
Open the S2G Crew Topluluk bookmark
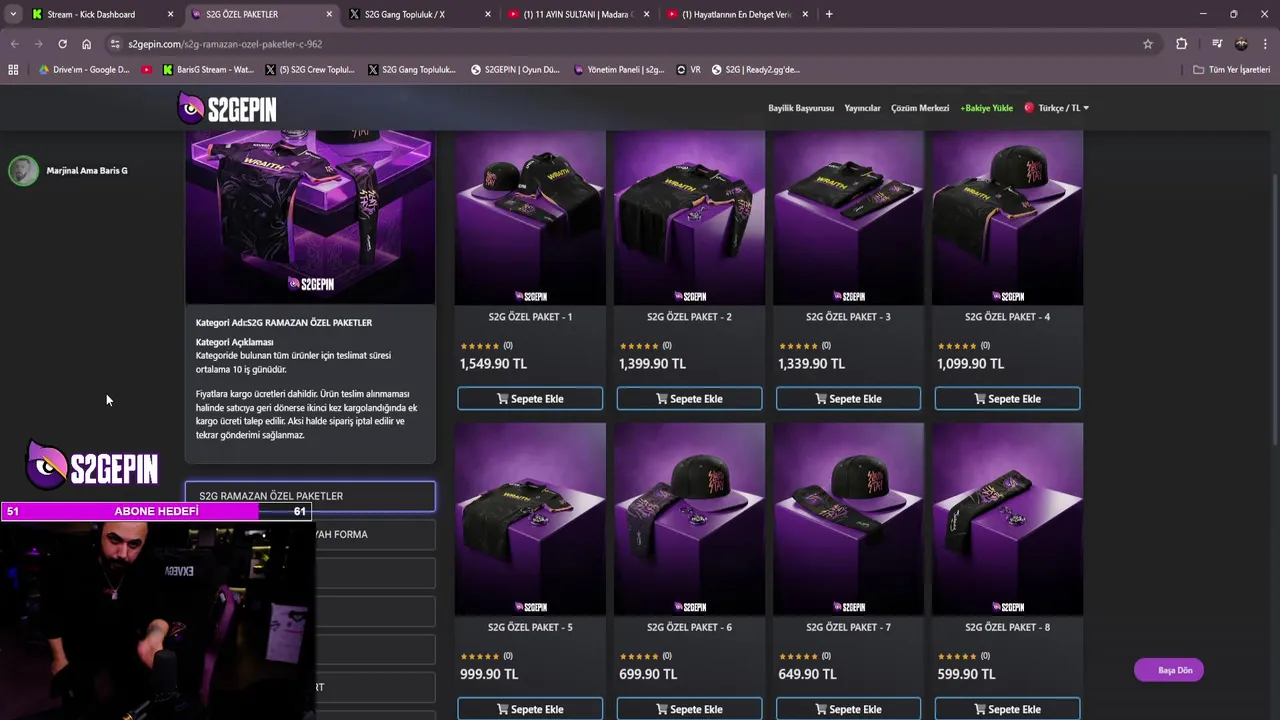[x=310, y=70]
